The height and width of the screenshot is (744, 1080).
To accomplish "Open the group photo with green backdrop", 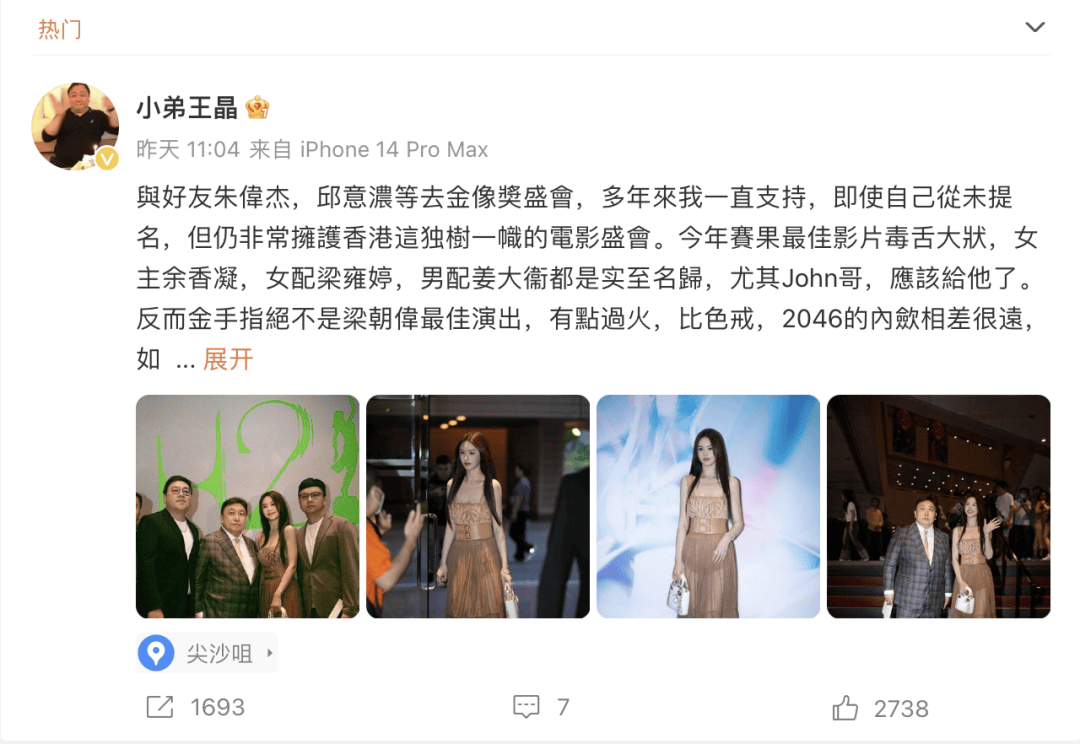I will [247, 506].
